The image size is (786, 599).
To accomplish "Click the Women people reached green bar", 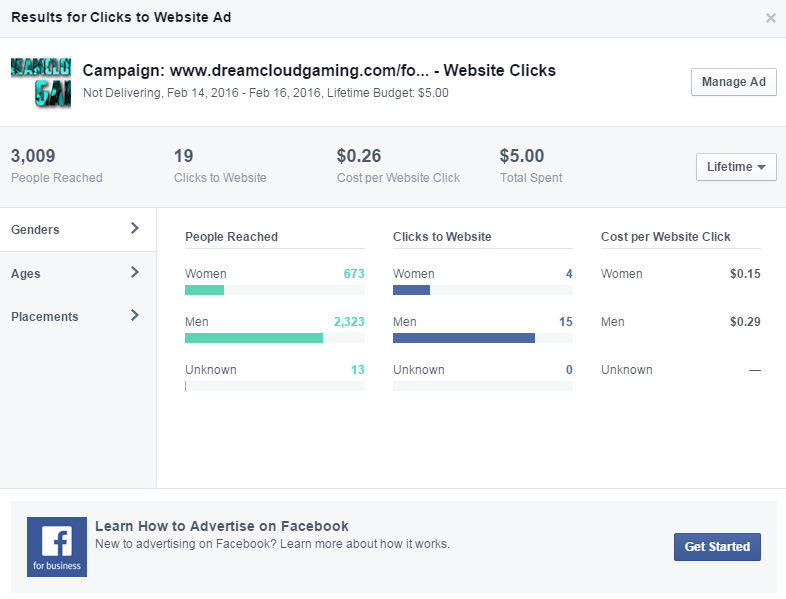I will [x=205, y=290].
